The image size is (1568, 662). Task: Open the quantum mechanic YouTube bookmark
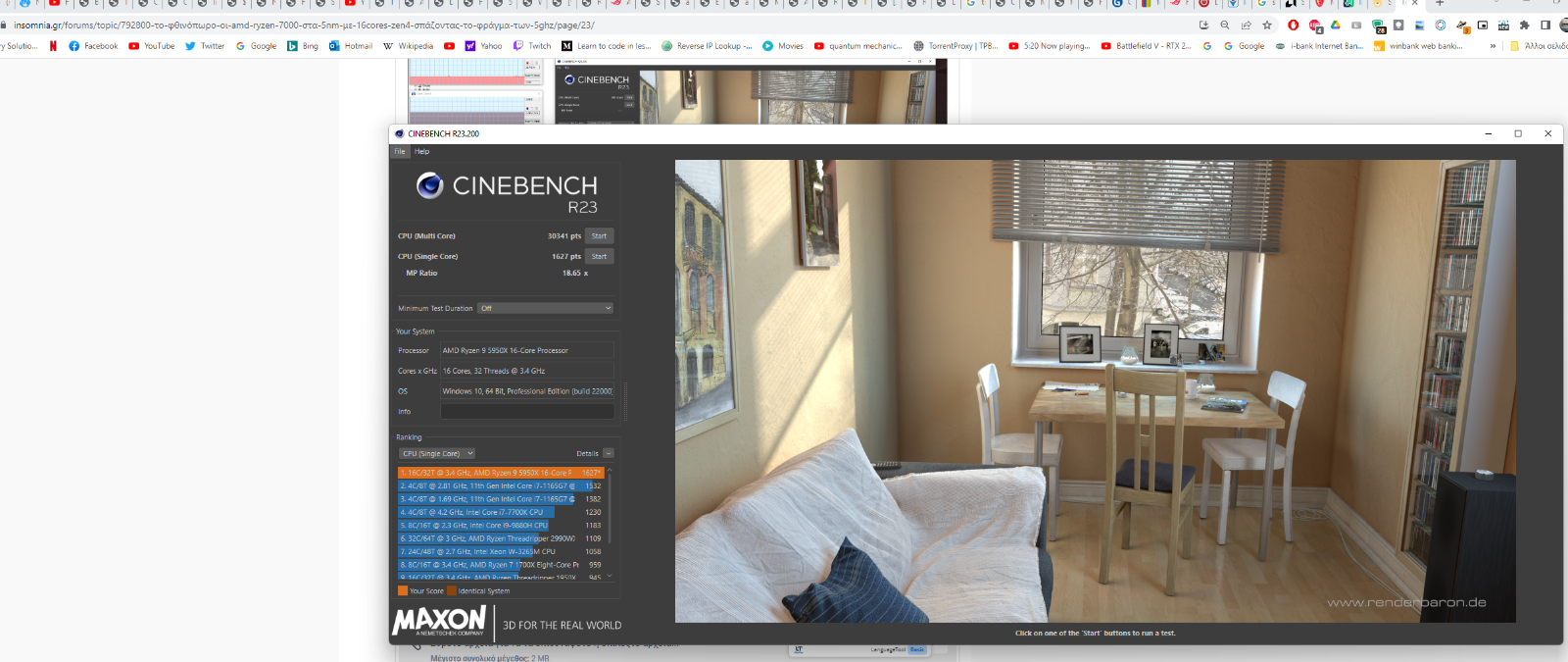click(858, 46)
